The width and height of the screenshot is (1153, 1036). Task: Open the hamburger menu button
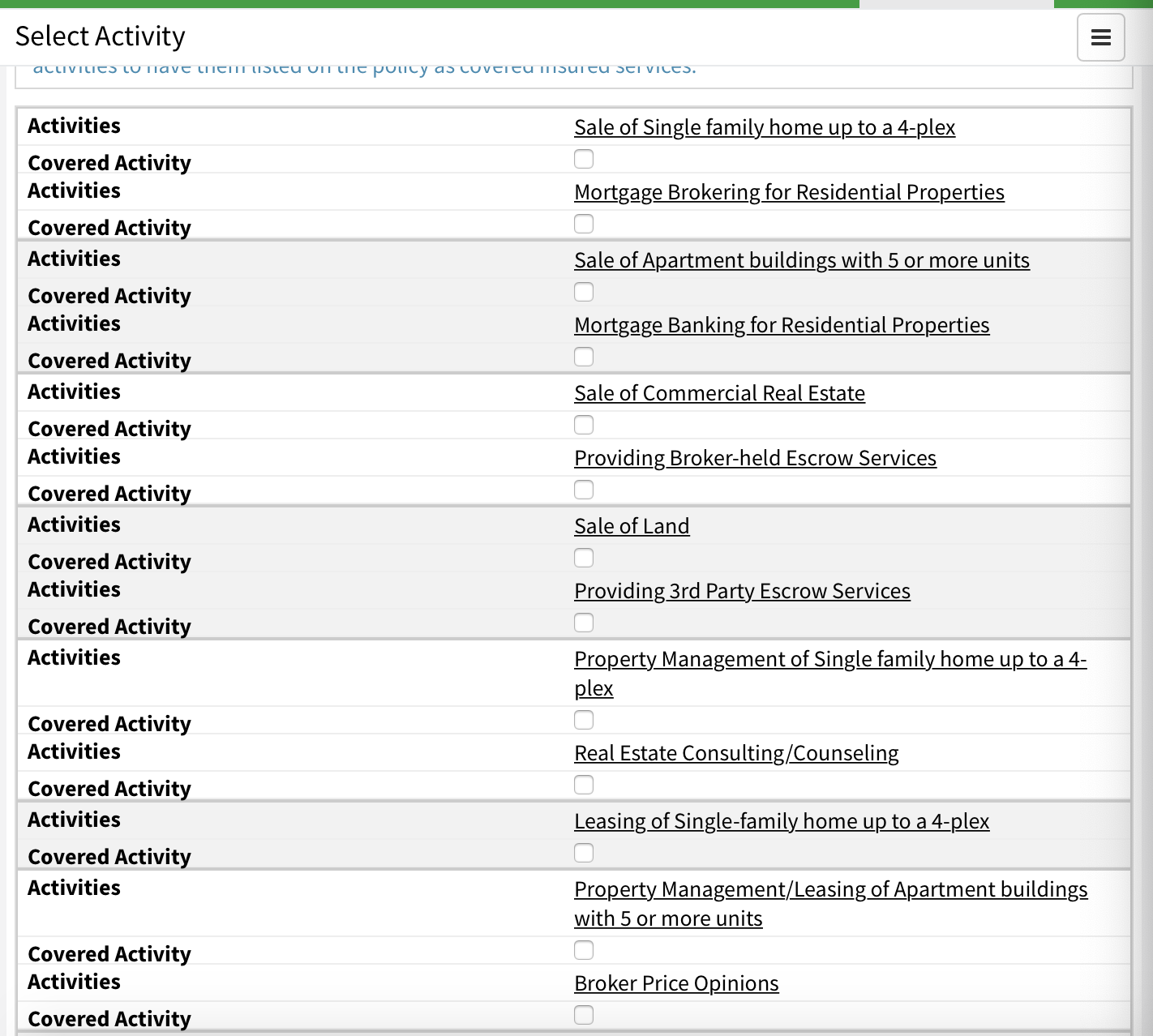[x=1100, y=37]
